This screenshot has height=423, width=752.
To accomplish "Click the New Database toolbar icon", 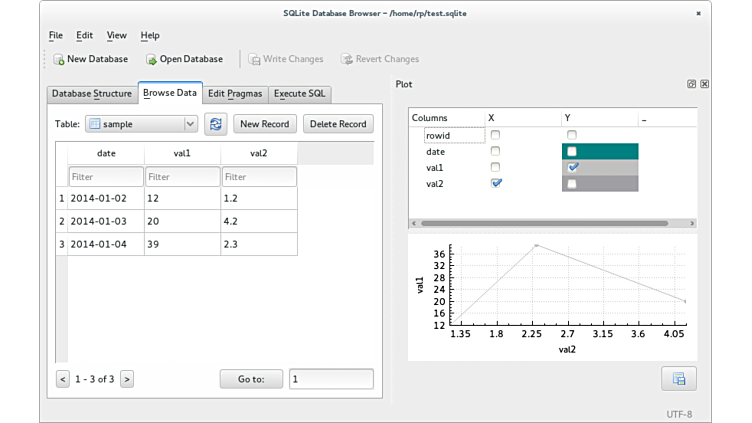I will coord(59,59).
